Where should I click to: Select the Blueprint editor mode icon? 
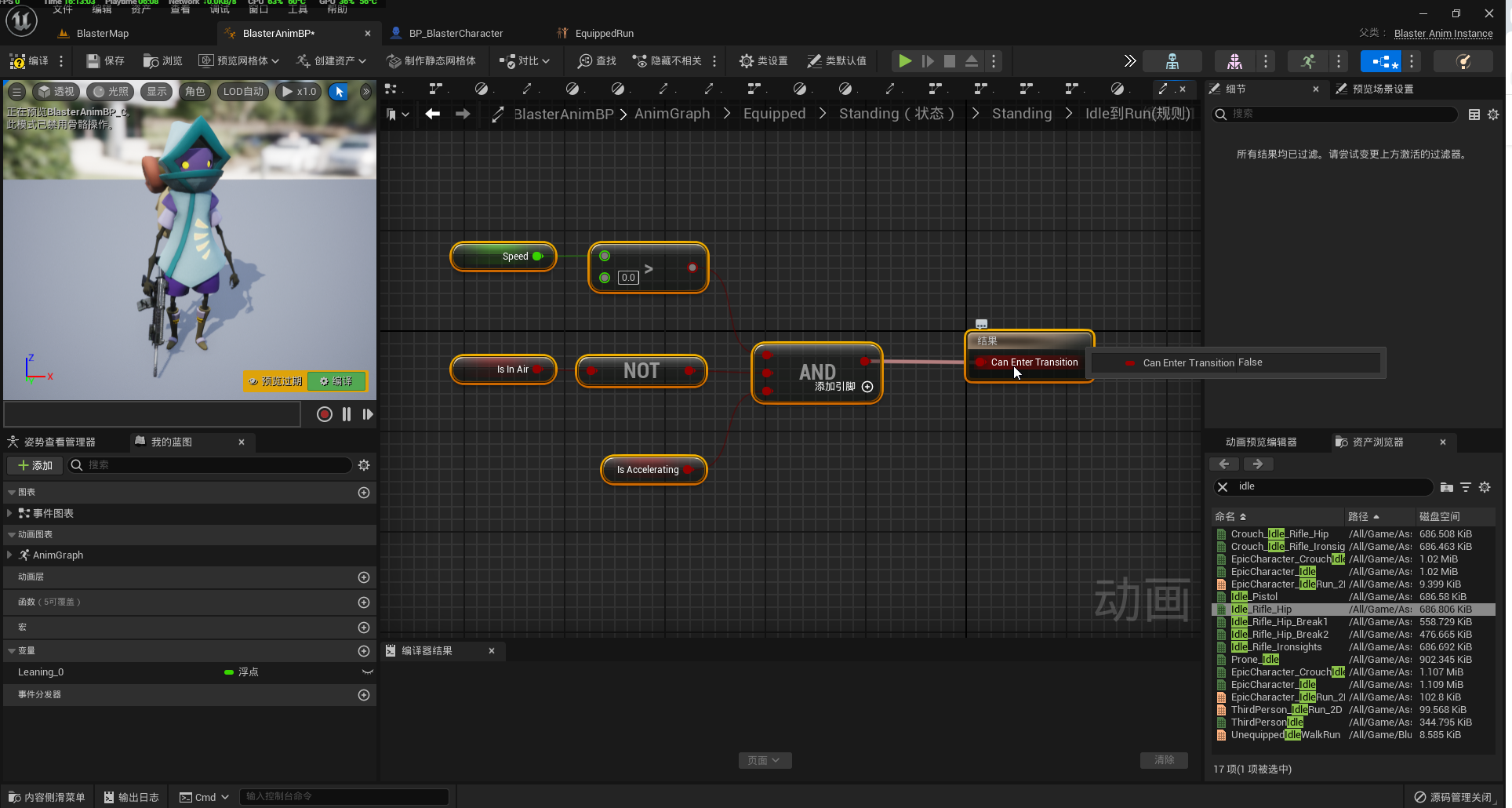click(1380, 61)
